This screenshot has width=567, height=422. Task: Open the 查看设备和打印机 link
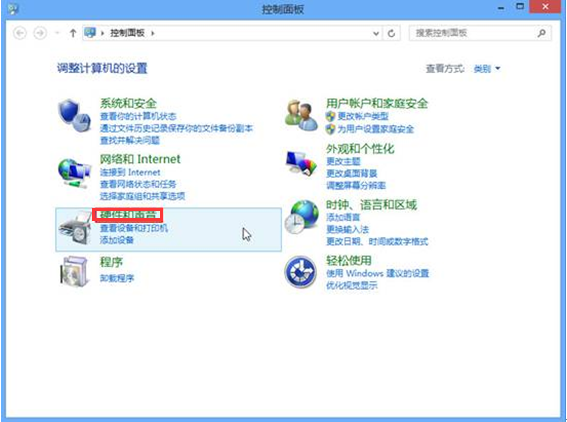pyautogui.click(x=134, y=228)
